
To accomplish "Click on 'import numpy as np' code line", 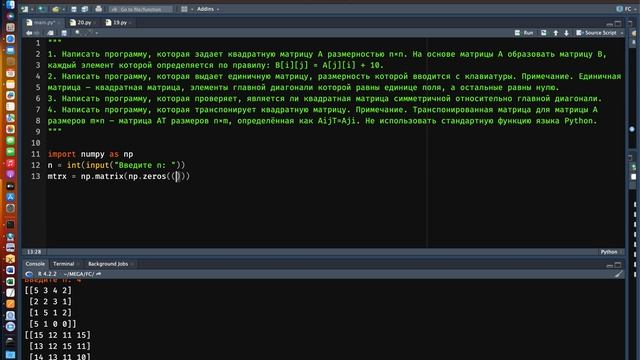I will click(x=90, y=154).
